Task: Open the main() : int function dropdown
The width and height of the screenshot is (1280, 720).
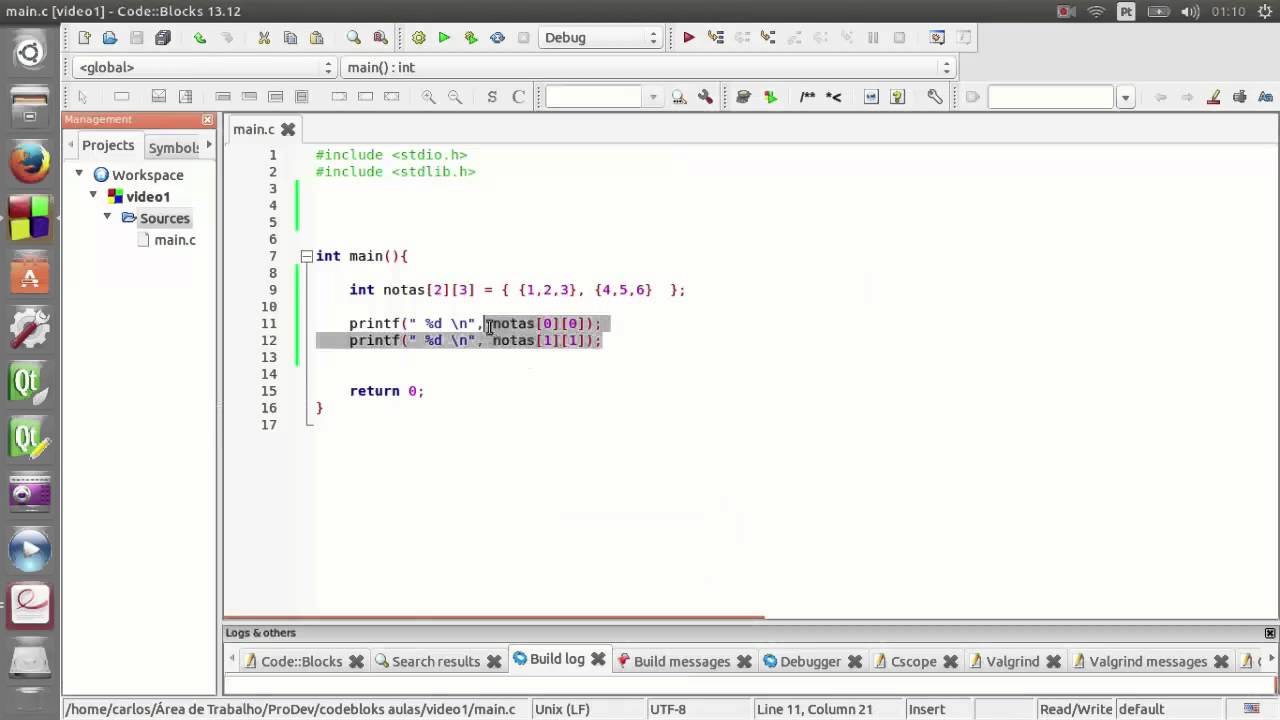Action: click(648, 67)
